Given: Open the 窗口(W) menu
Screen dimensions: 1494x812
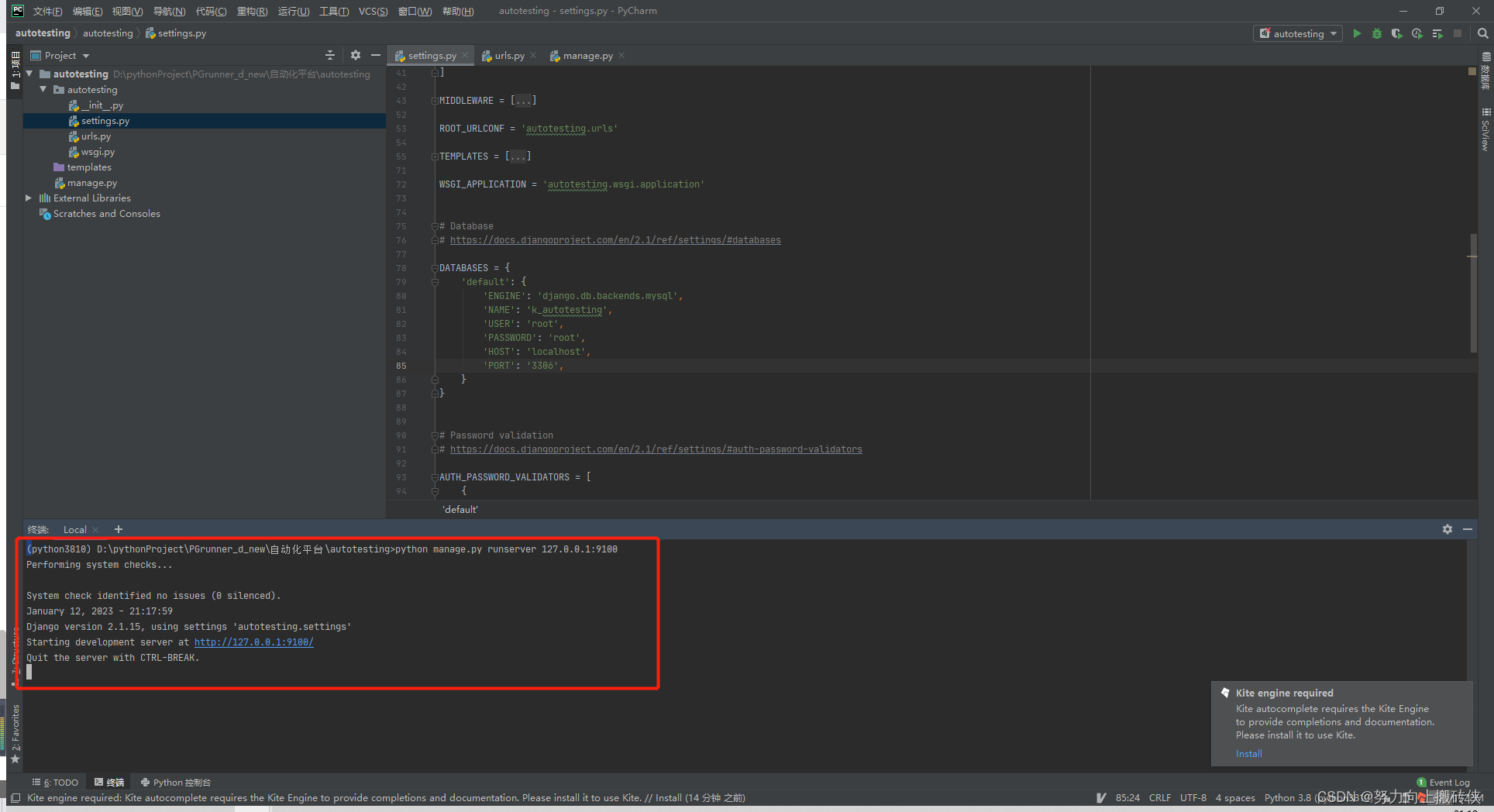Looking at the screenshot, I should (415, 11).
